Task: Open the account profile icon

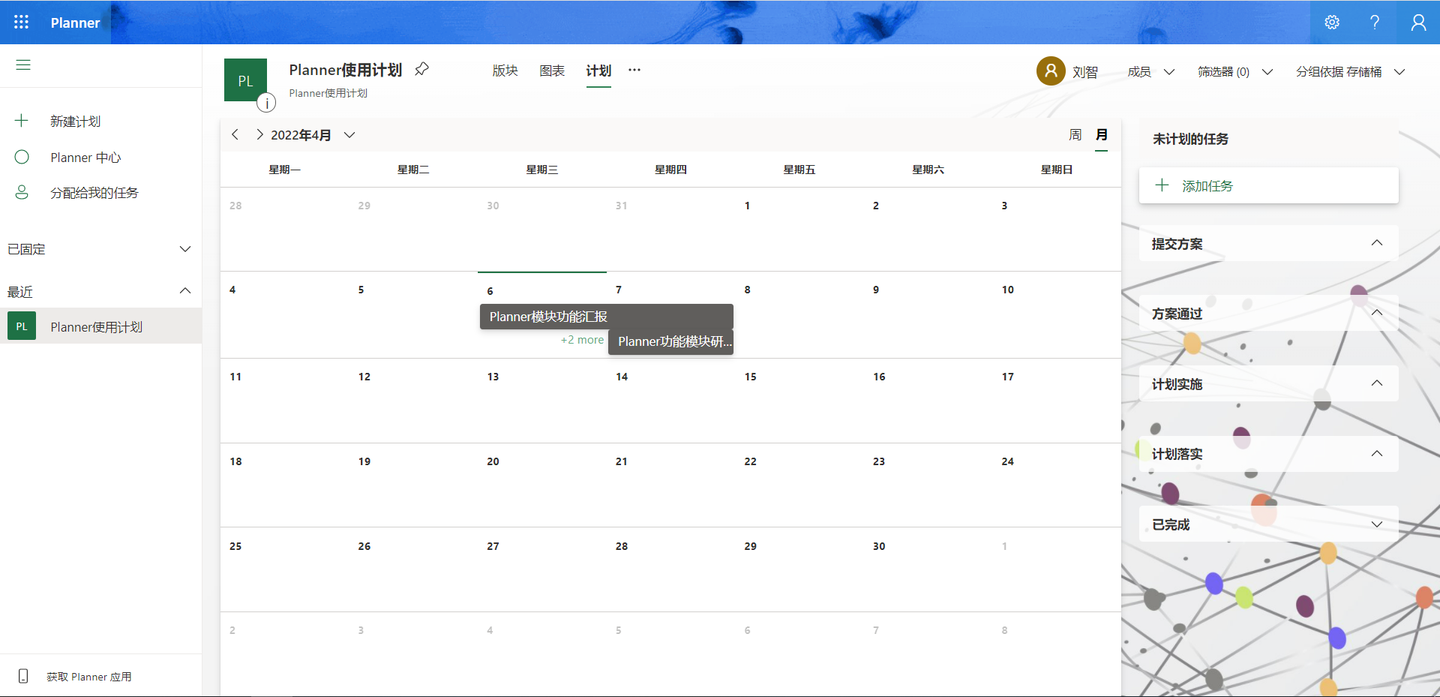Action: tap(1418, 22)
